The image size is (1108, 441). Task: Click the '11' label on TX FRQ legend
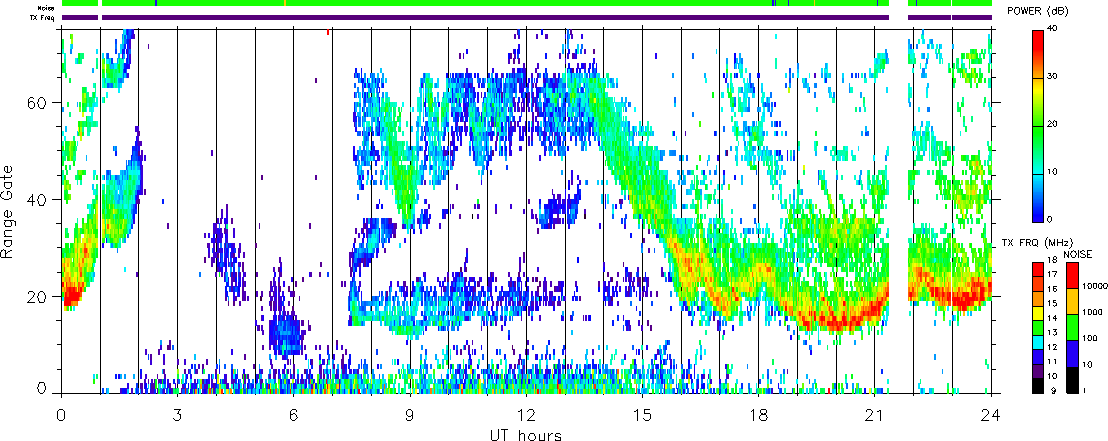[x=1052, y=361]
